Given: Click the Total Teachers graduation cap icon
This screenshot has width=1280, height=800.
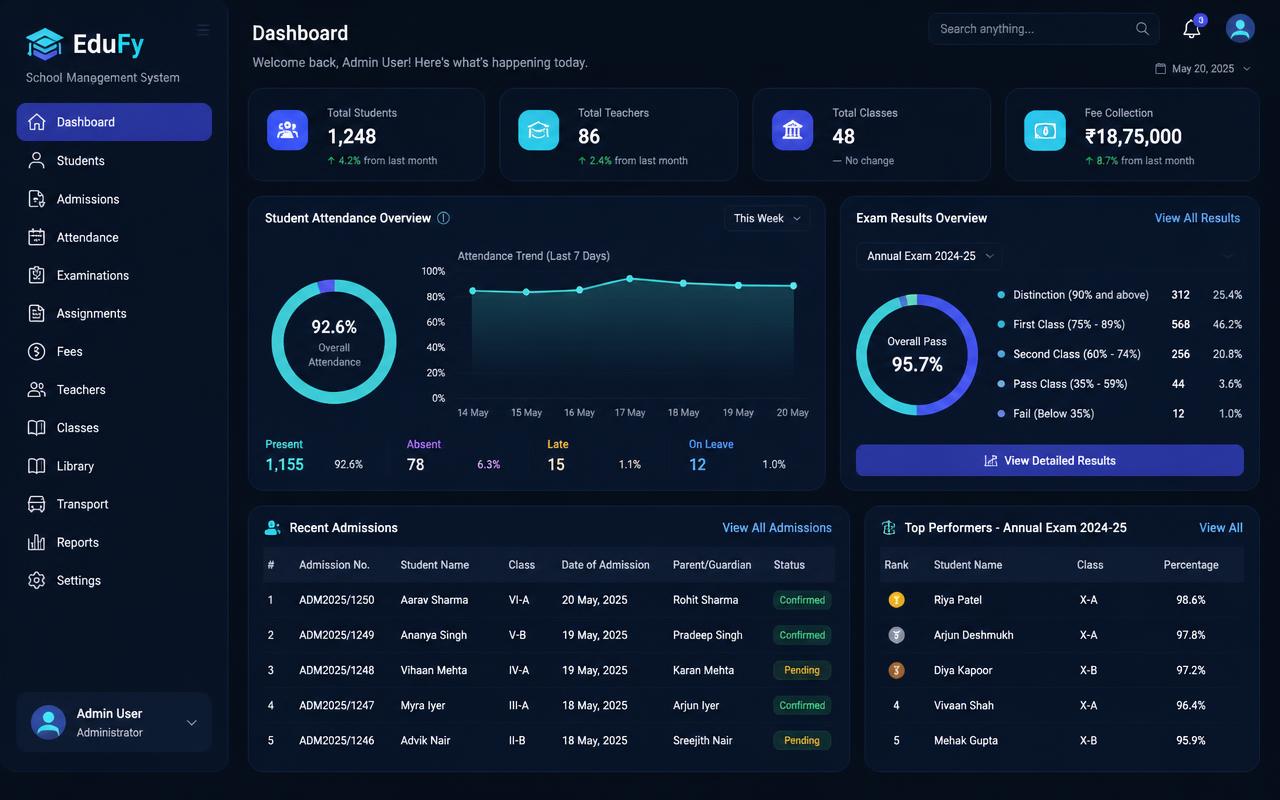Looking at the screenshot, I should pyautogui.click(x=538, y=130).
